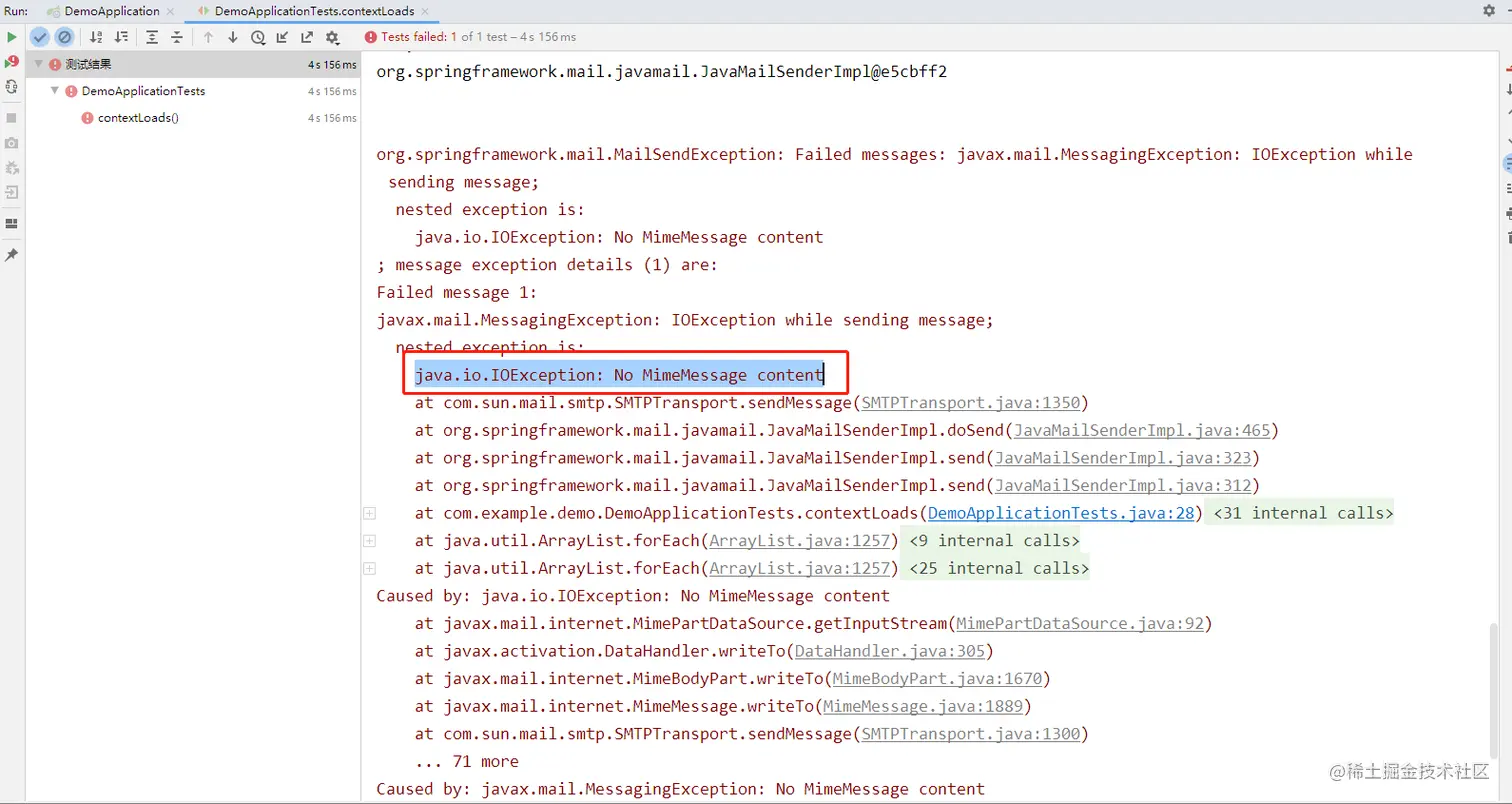The image size is (1512, 804).
Task: Open DemoApplicationTests.java line 28 link
Action: coord(1058,512)
